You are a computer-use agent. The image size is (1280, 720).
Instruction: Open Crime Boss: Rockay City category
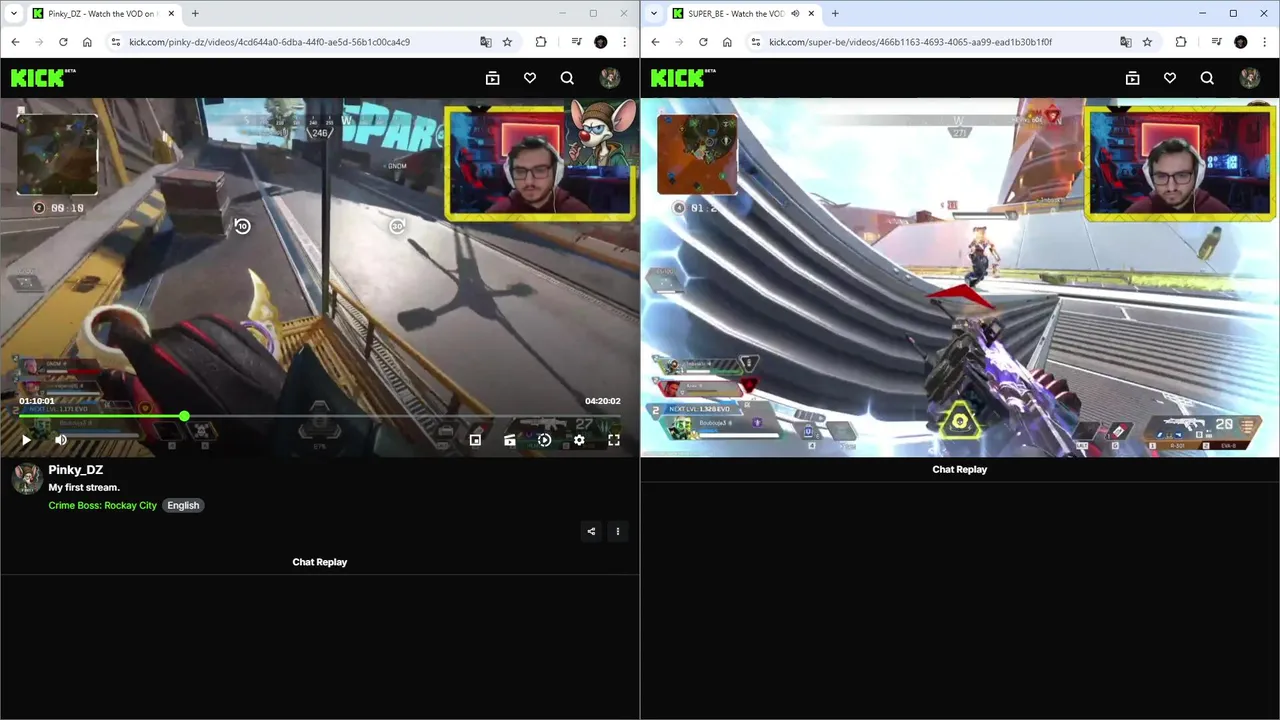coord(102,505)
